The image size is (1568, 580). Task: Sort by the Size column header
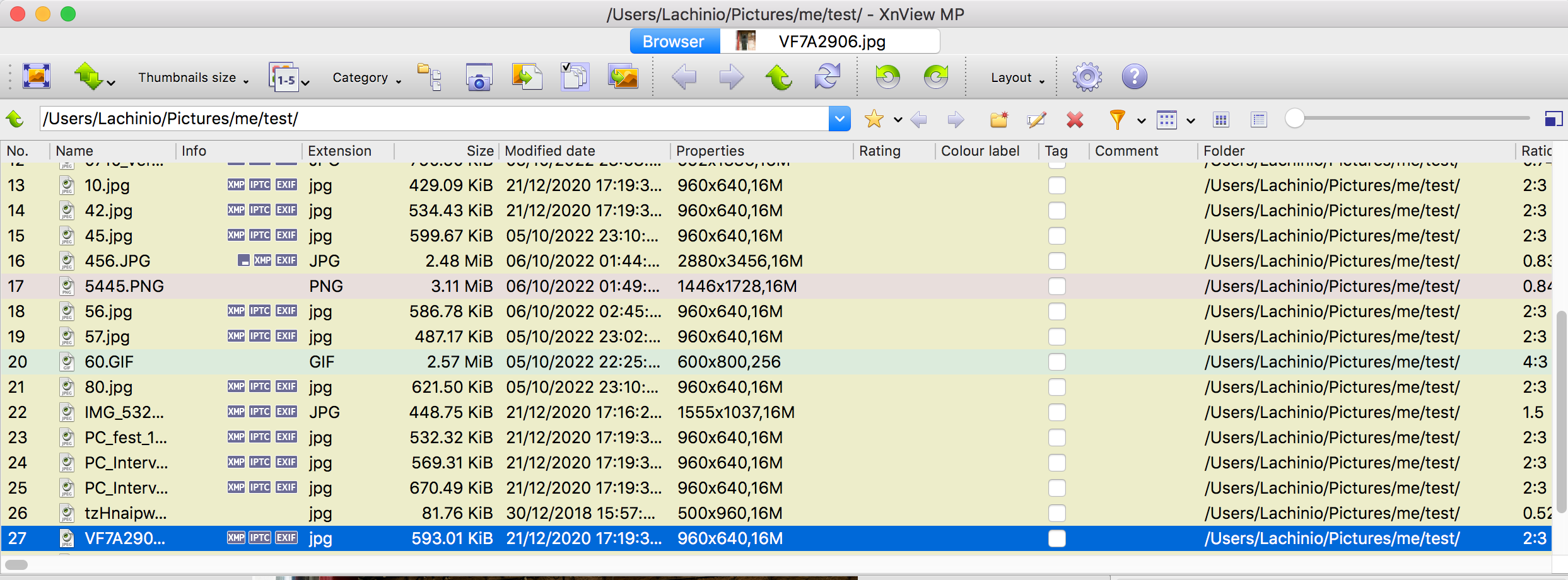click(x=447, y=151)
